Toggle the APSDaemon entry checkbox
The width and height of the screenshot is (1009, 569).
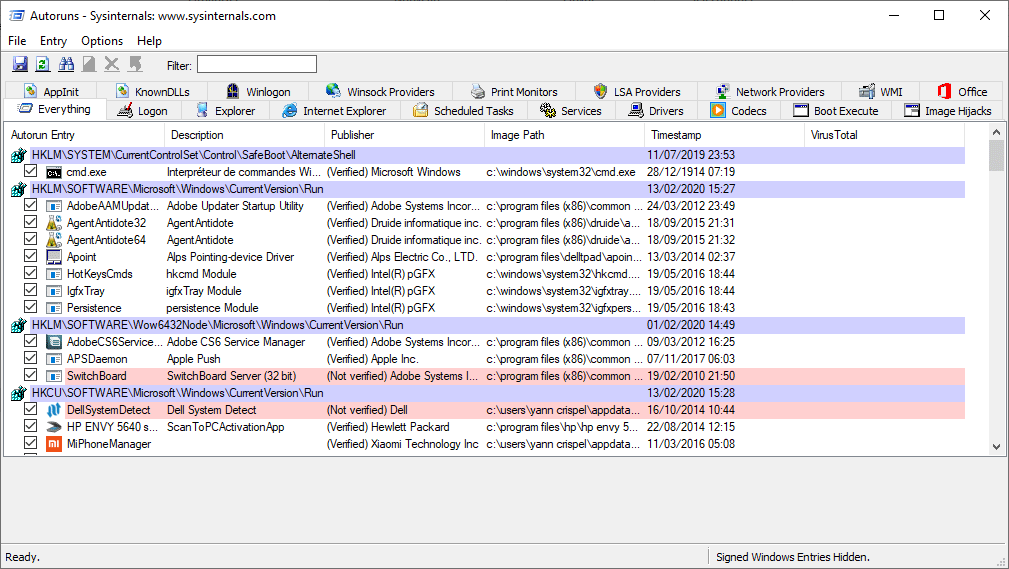coord(31,359)
